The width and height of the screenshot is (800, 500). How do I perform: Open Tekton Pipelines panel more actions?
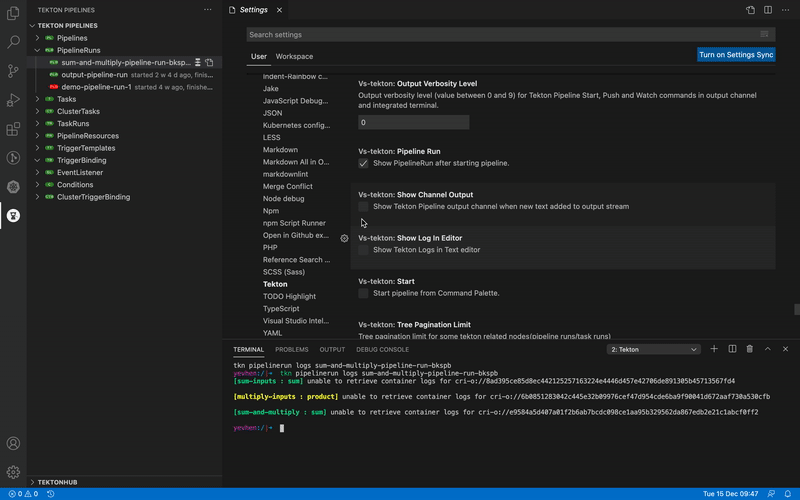[208, 10]
